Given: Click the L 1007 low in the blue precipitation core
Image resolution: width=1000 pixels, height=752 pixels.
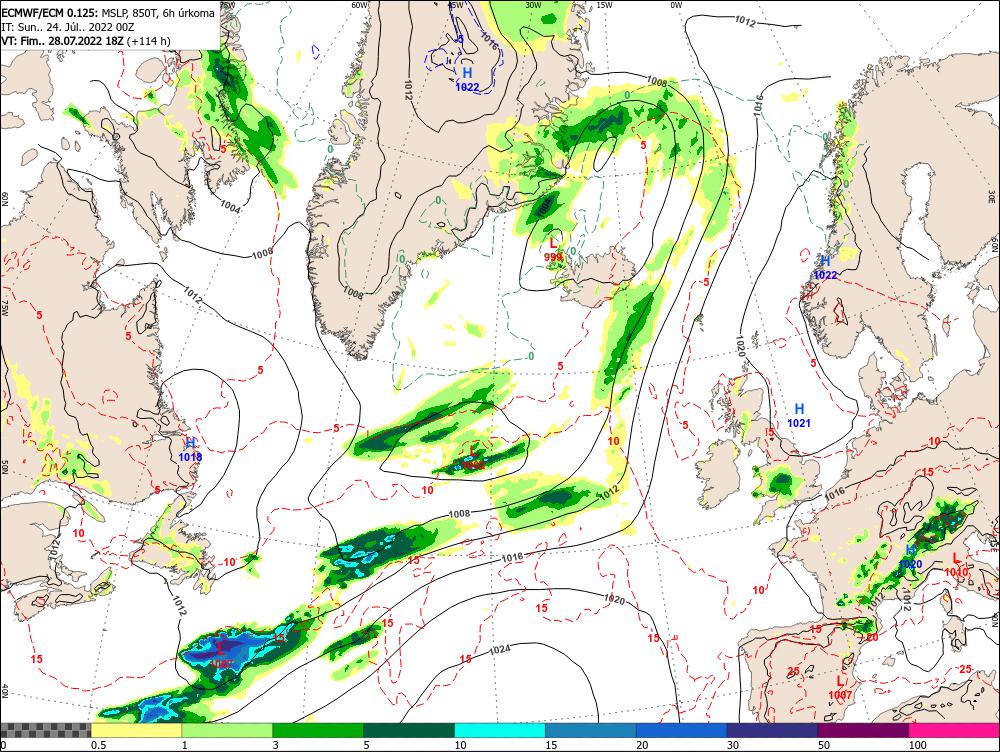Looking at the screenshot, I should pos(221,657).
